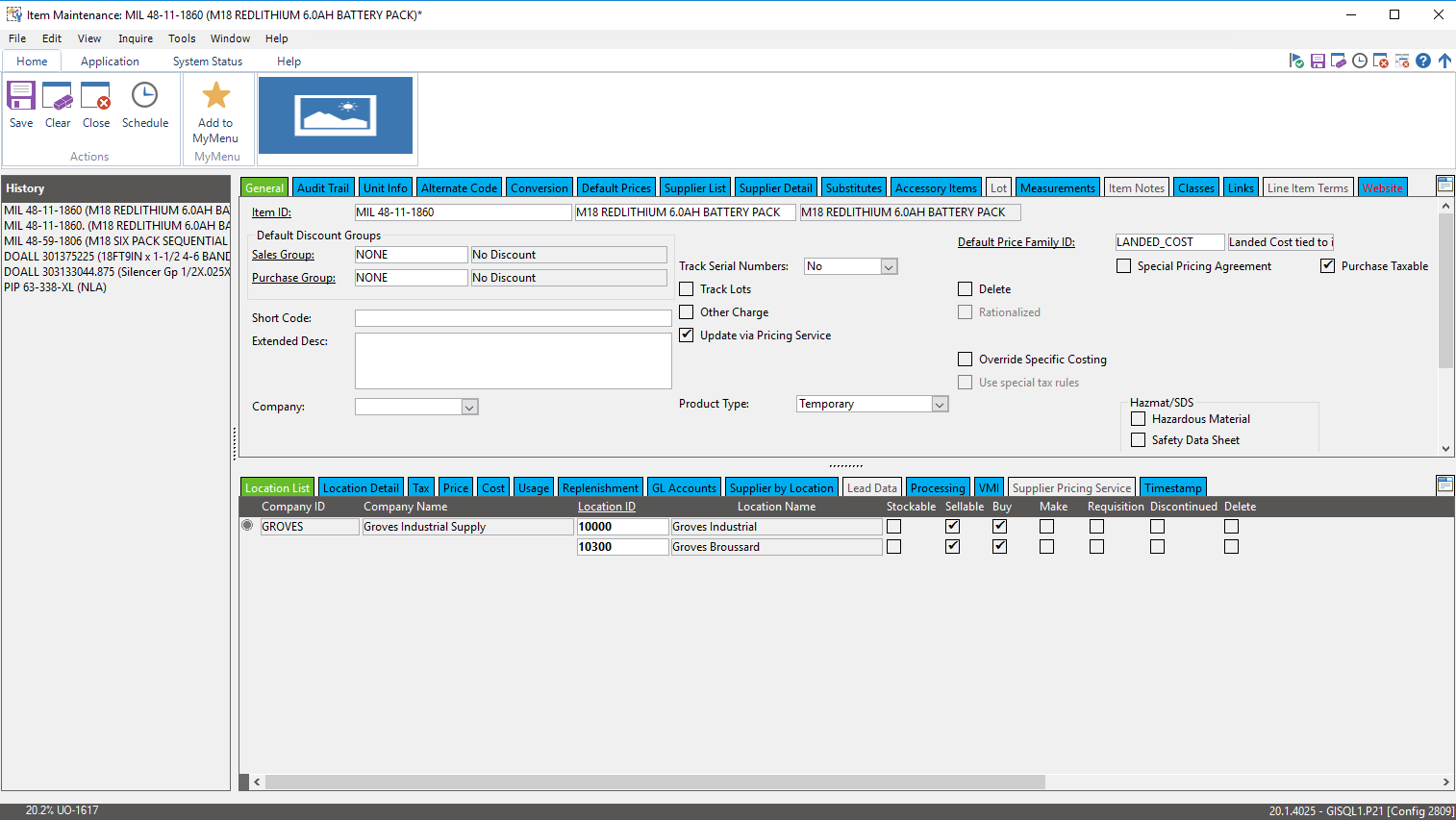Click the blue up arrow at top right
This screenshot has height=820, width=1456.
pos(1444,61)
